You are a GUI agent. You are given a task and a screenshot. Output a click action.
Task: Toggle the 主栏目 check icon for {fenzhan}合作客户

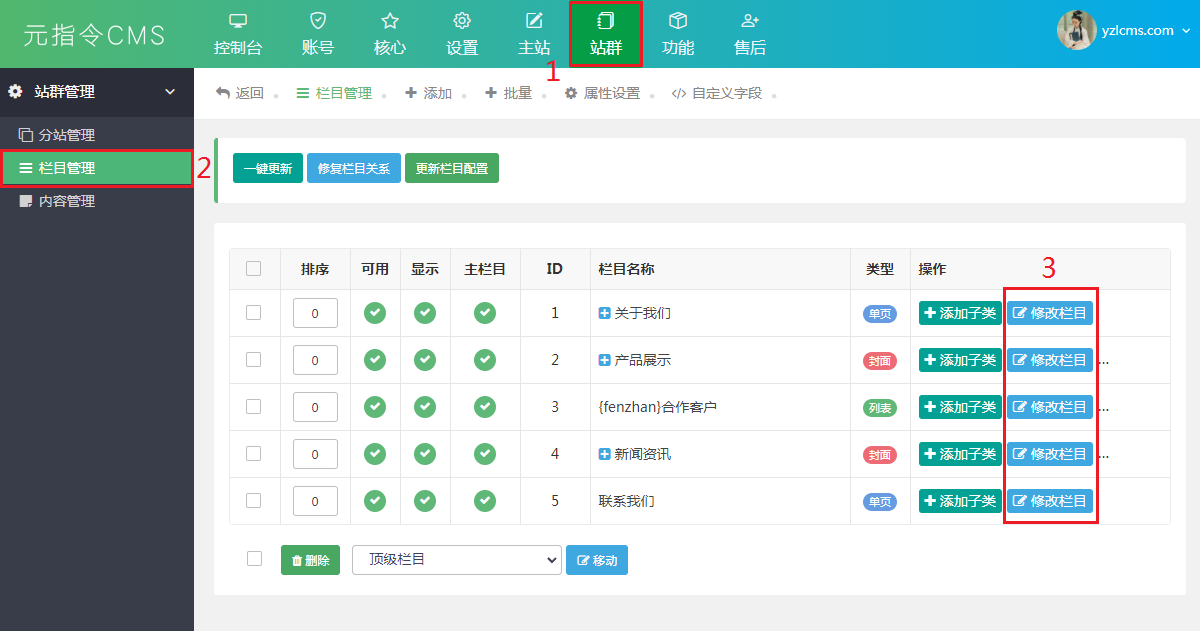(485, 407)
